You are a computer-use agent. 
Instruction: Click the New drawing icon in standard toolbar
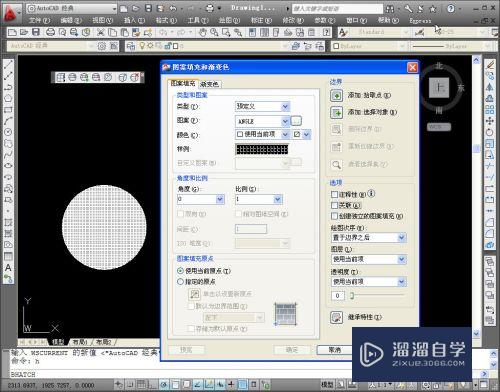point(12,32)
